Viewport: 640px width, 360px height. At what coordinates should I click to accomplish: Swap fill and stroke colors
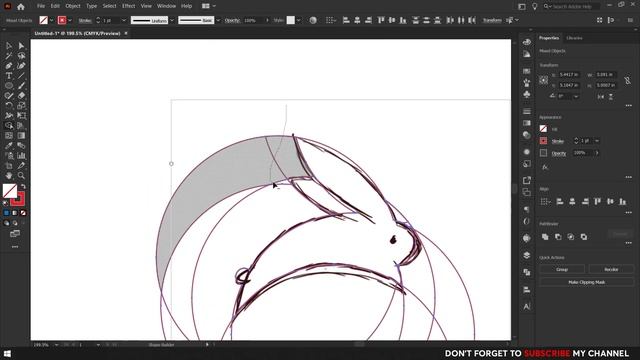(23, 187)
